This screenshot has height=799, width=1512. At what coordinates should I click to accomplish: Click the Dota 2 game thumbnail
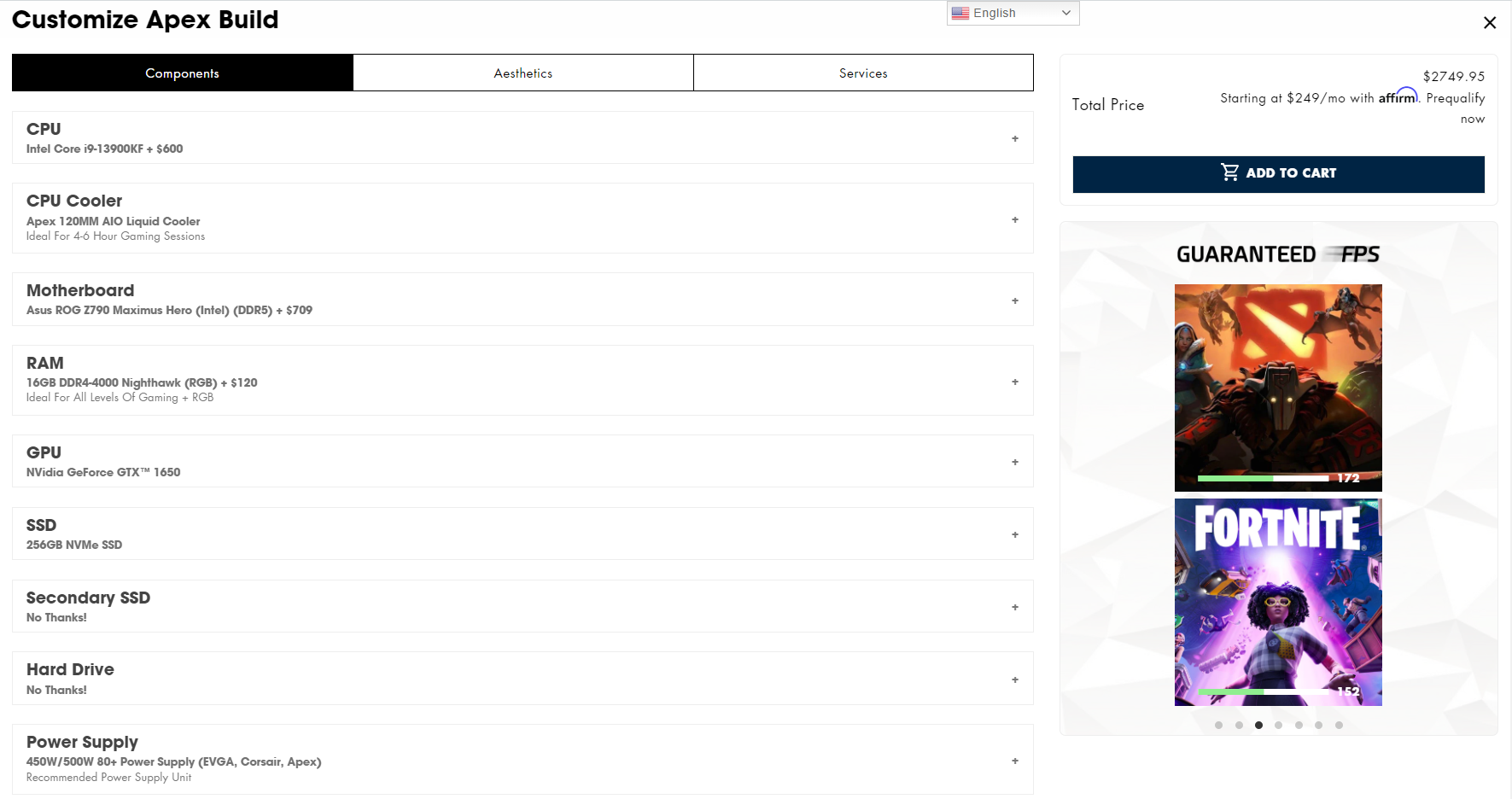coord(1277,387)
